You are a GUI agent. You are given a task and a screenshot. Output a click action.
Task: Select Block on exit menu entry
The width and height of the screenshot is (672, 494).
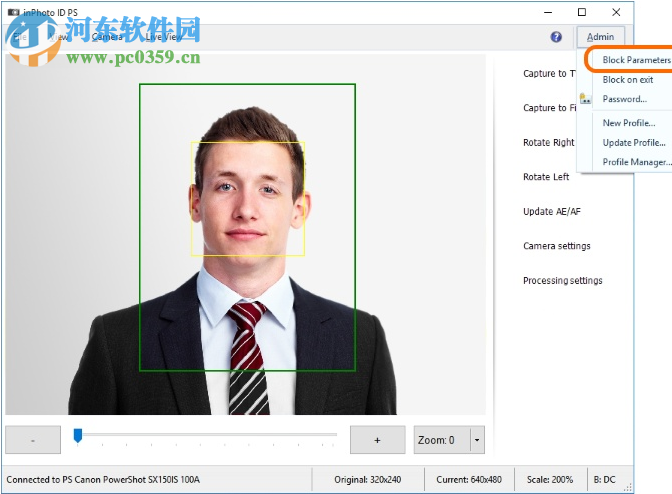[x=627, y=80]
